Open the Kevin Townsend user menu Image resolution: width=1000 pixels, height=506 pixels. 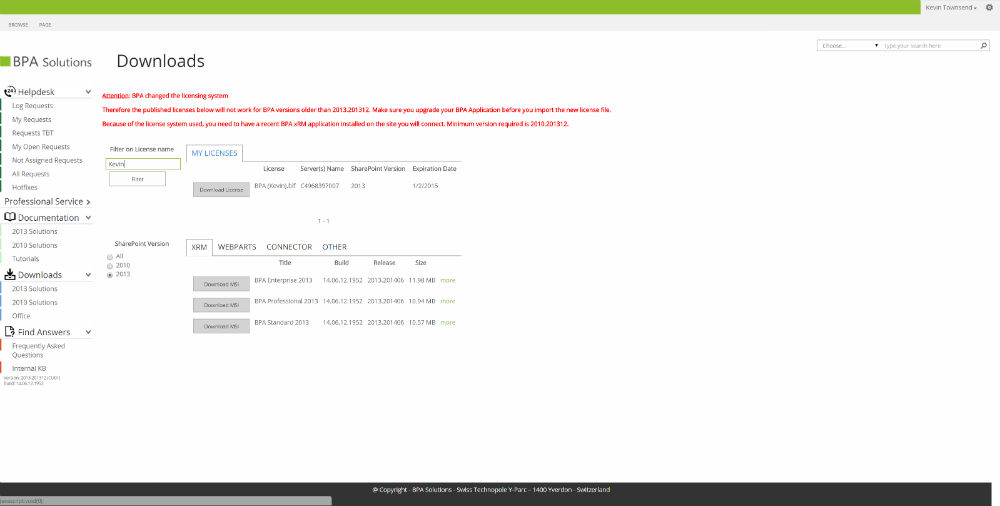(x=951, y=8)
